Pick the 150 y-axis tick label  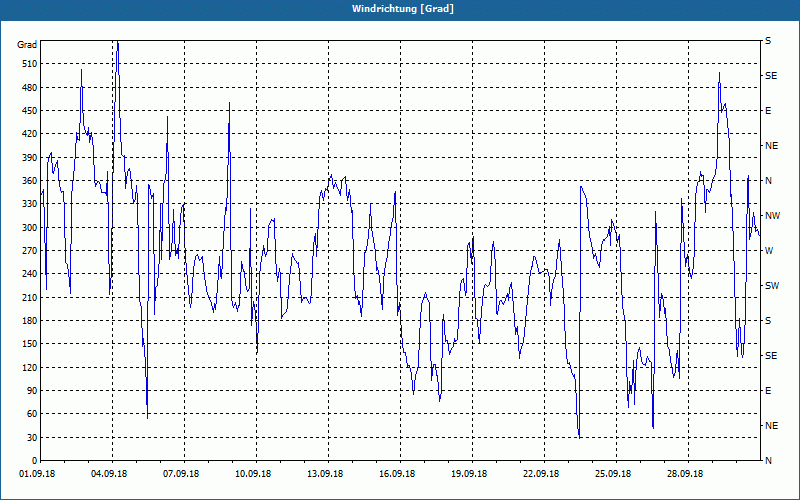(29, 344)
